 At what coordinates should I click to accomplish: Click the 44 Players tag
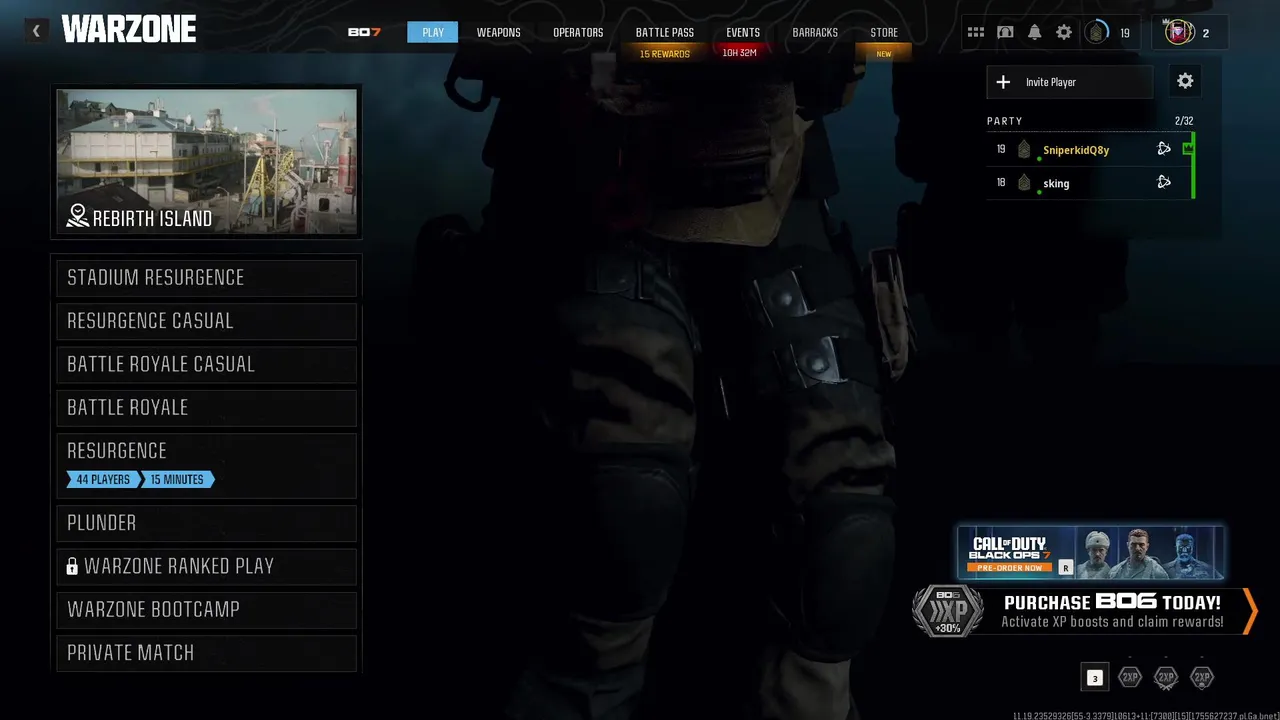(x=103, y=480)
